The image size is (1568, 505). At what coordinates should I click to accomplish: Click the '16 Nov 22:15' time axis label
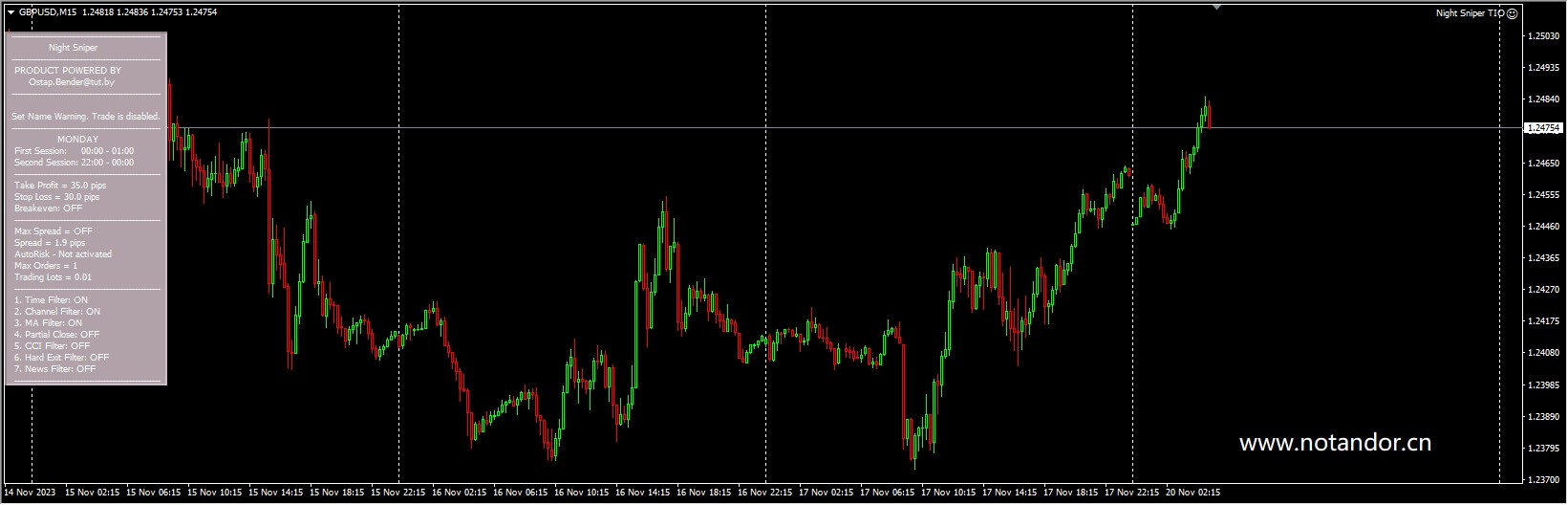[x=765, y=494]
